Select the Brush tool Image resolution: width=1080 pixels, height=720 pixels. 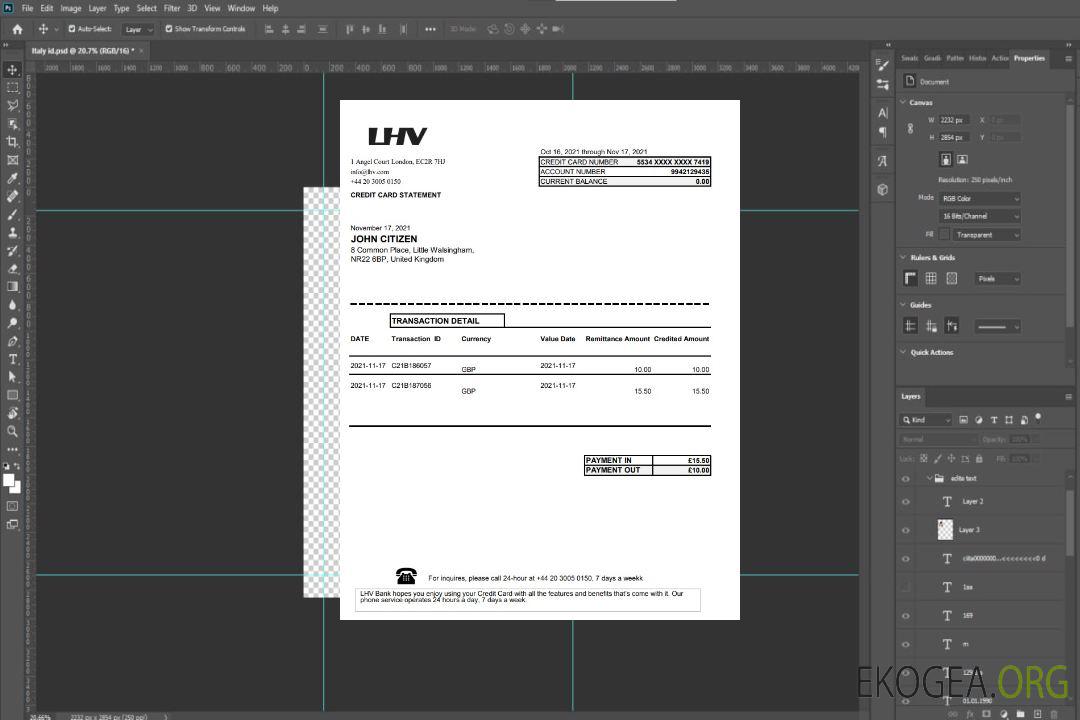coord(12,214)
